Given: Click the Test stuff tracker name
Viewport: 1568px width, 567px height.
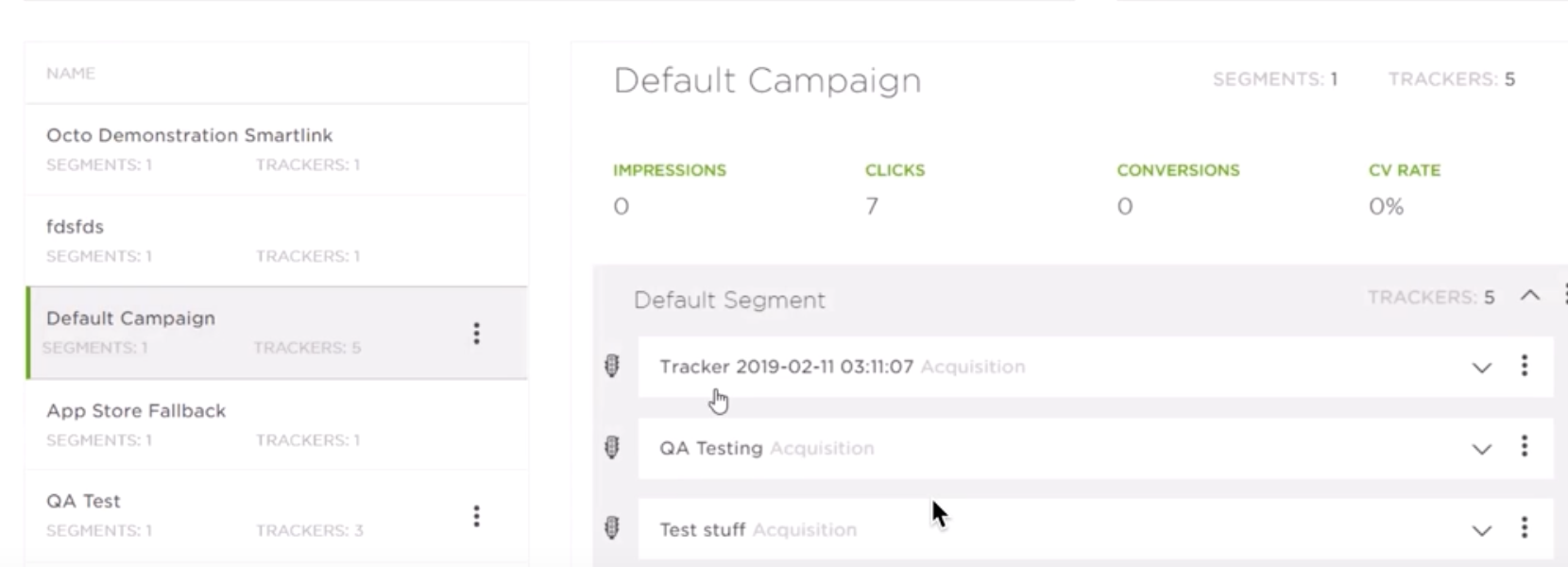Looking at the screenshot, I should point(702,530).
